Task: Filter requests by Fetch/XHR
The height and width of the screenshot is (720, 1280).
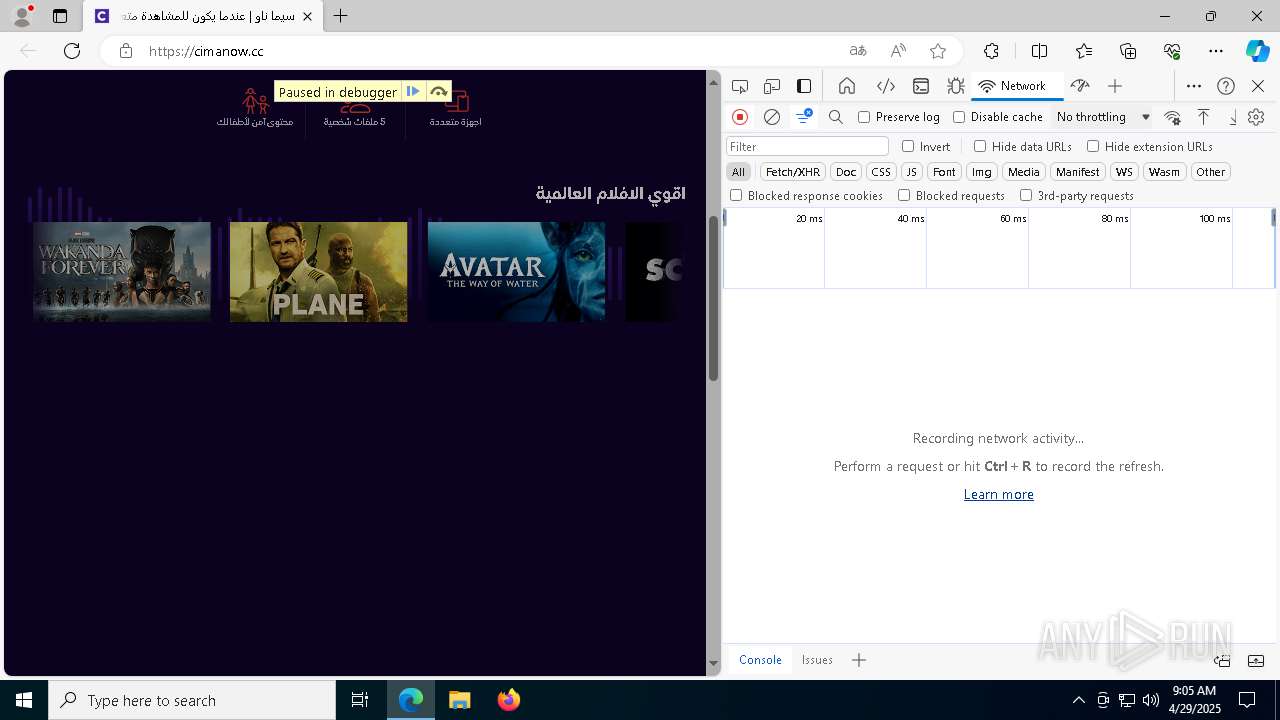Action: pyautogui.click(x=793, y=172)
